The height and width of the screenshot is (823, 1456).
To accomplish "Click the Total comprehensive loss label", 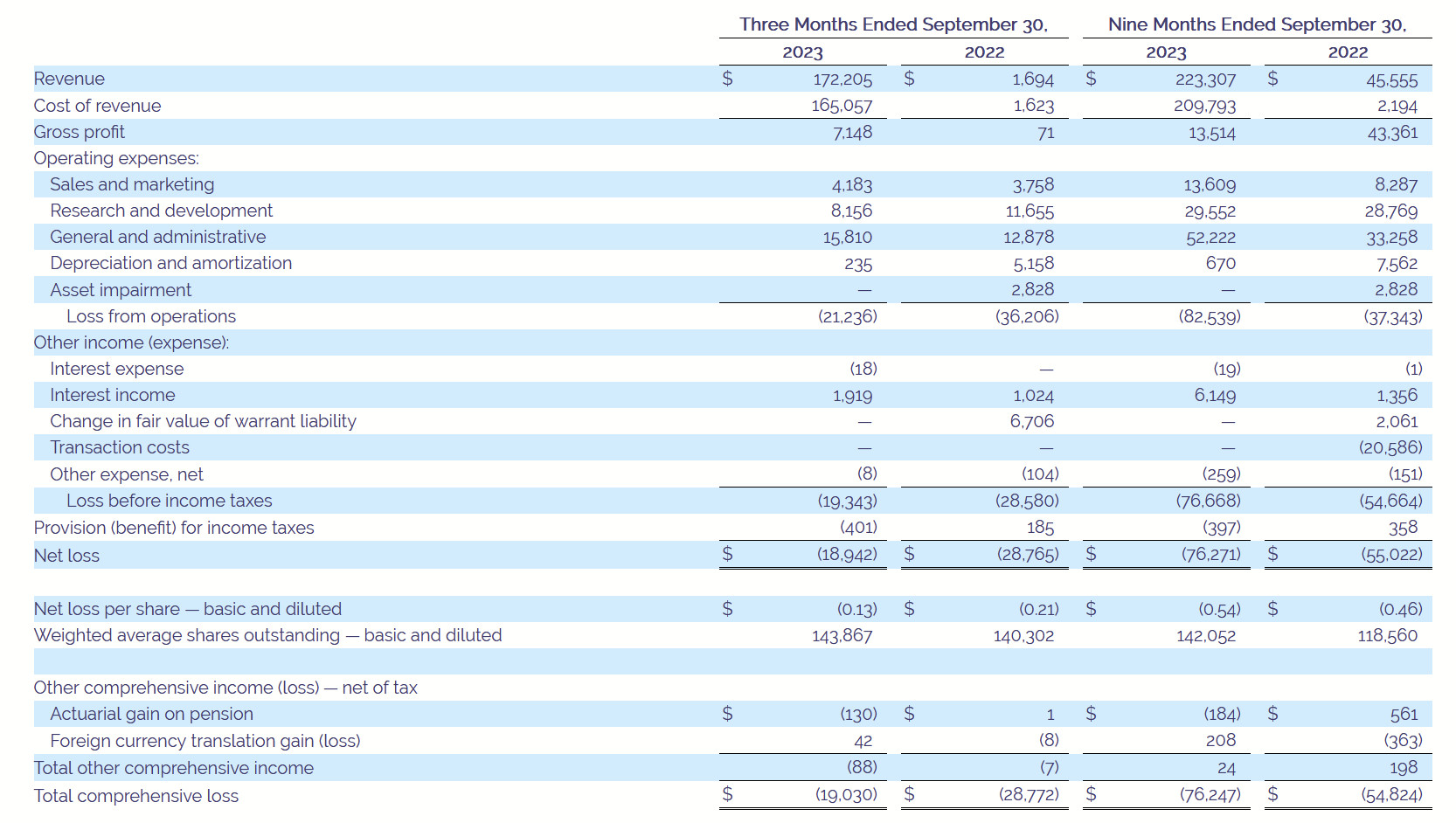I will click(135, 796).
